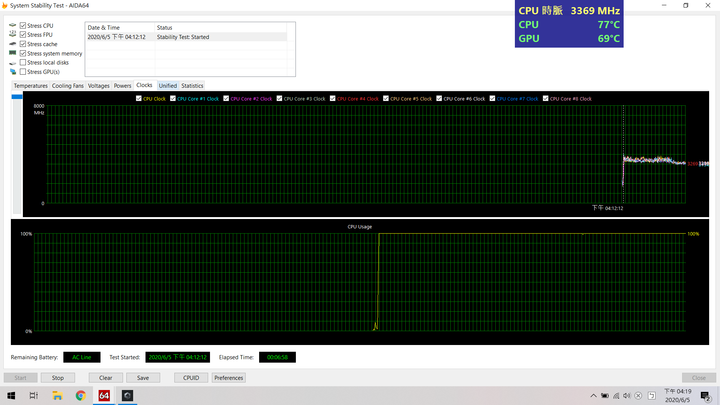Click the Elapsed Time value field
The width and height of the screenshot is (720, 405).
tap(277, 357)
